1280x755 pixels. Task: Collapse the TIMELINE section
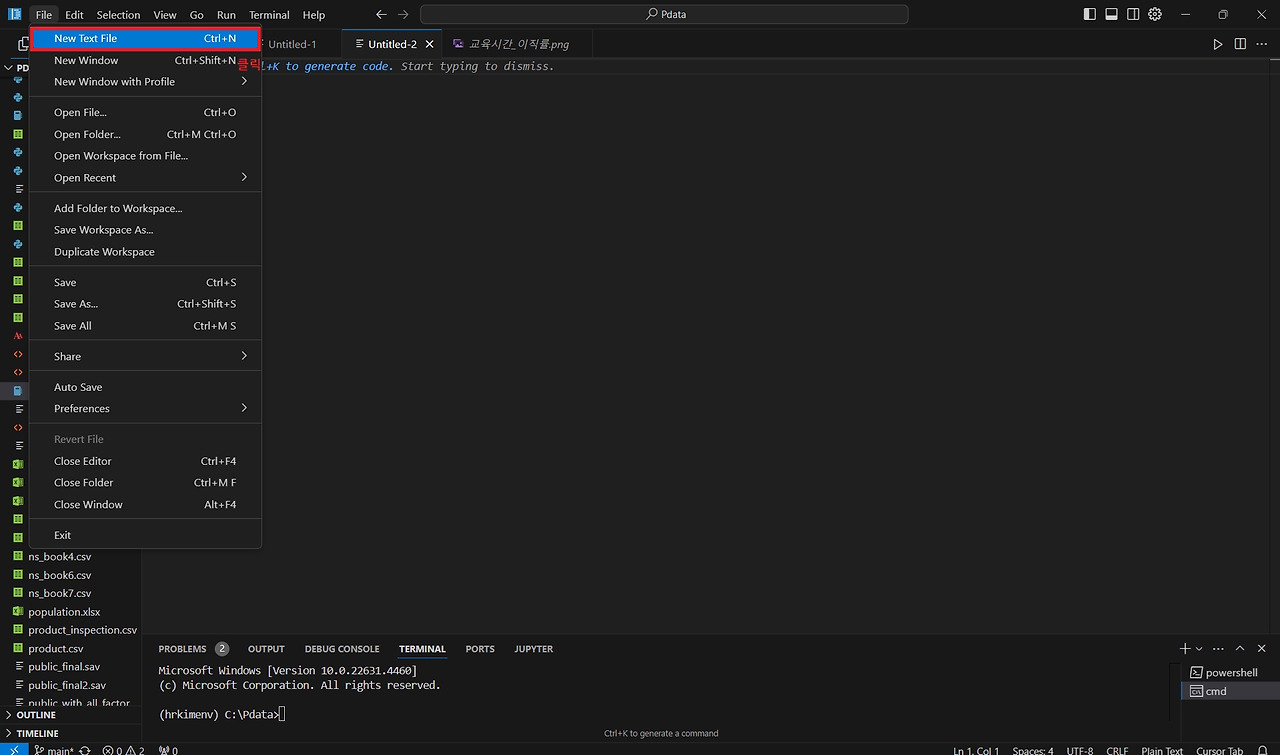[x=43, y=733]
